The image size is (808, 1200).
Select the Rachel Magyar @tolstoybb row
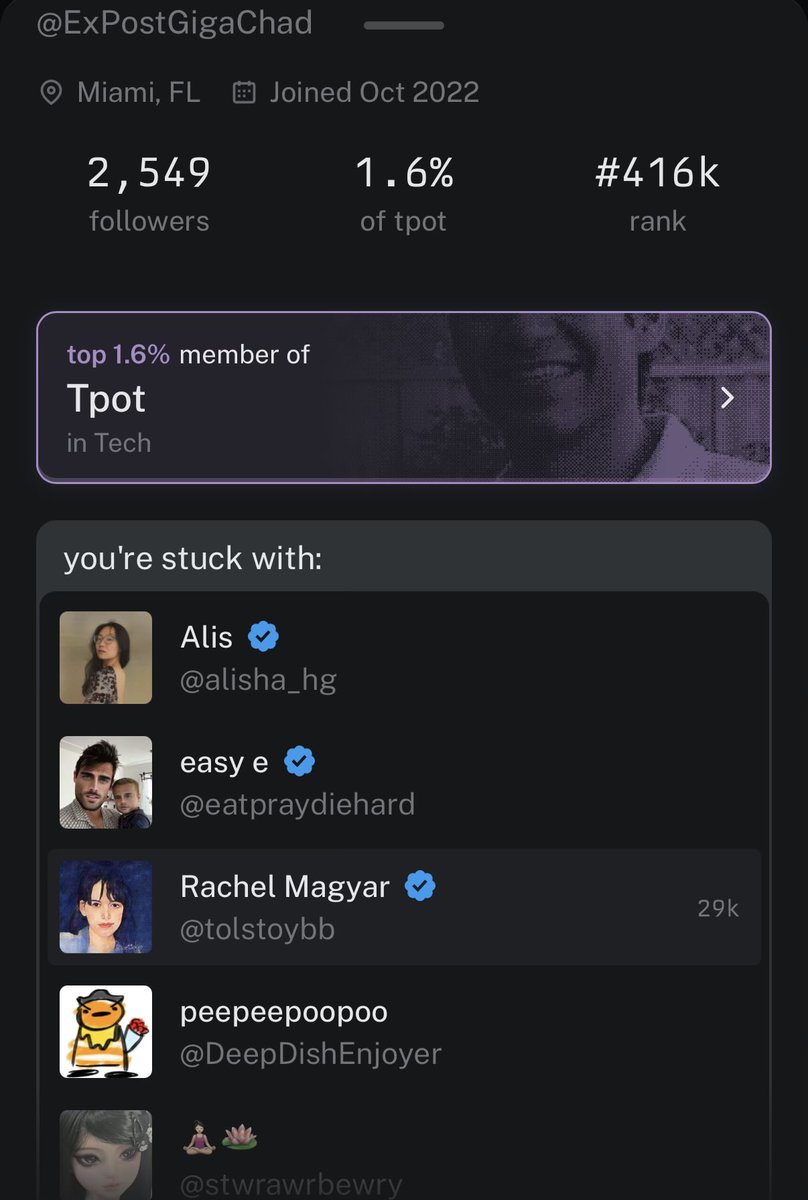404,907
